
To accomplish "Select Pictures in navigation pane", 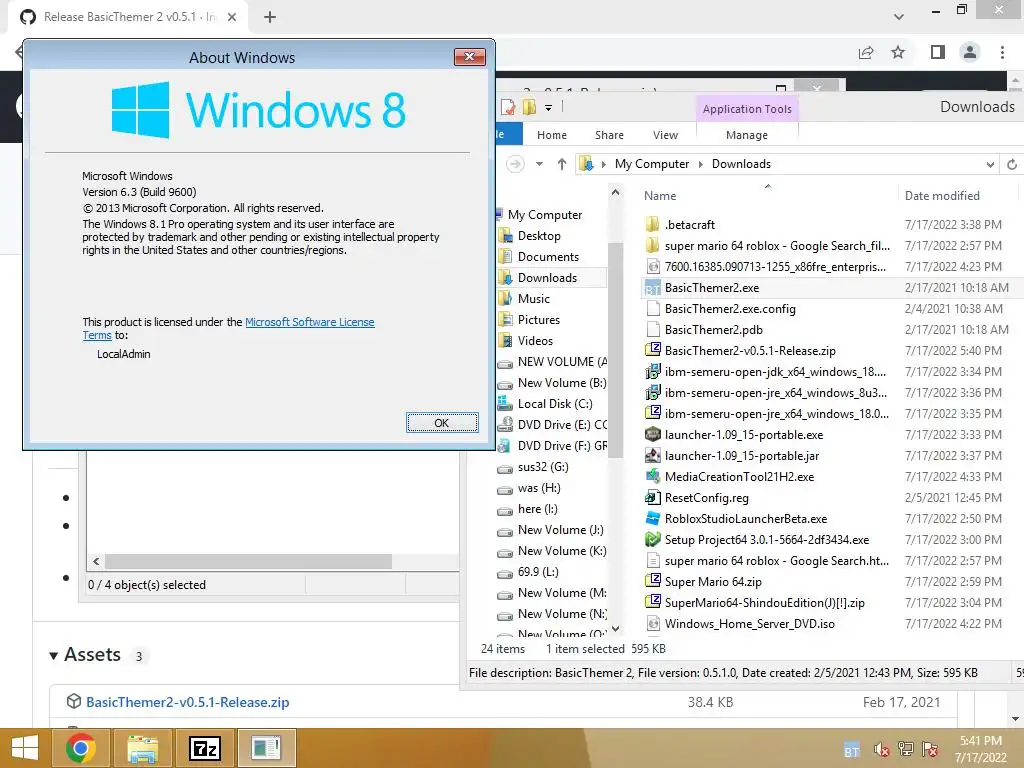I will click(x=539, y=320).
